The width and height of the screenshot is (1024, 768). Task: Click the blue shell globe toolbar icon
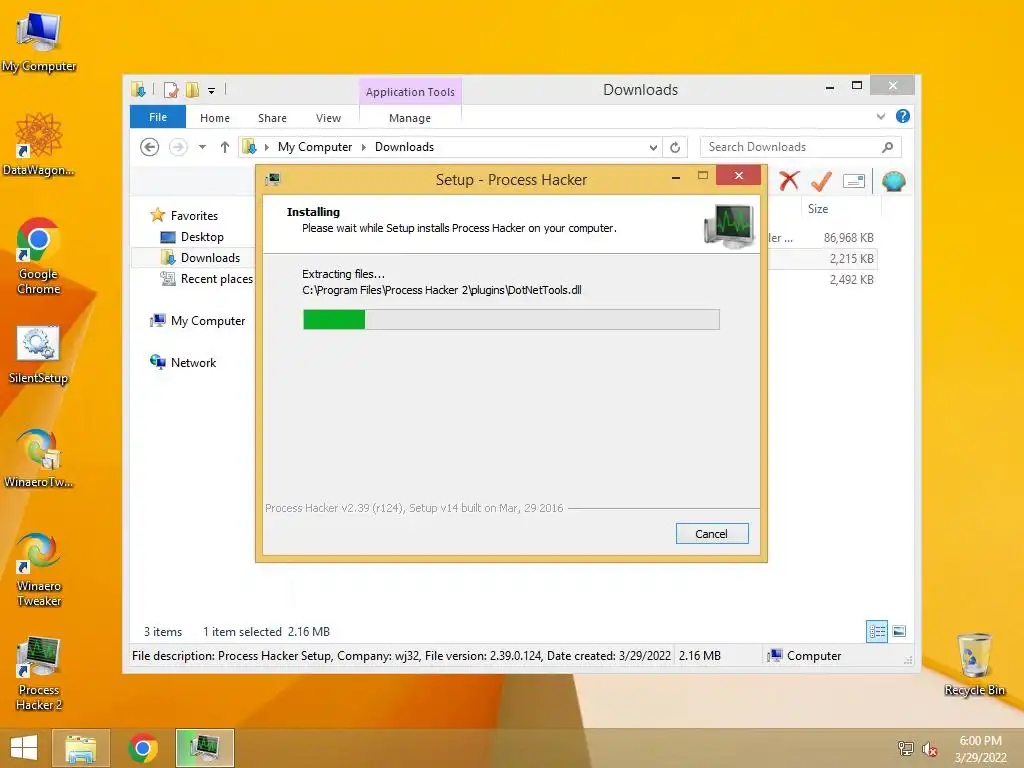coord(893,181)
